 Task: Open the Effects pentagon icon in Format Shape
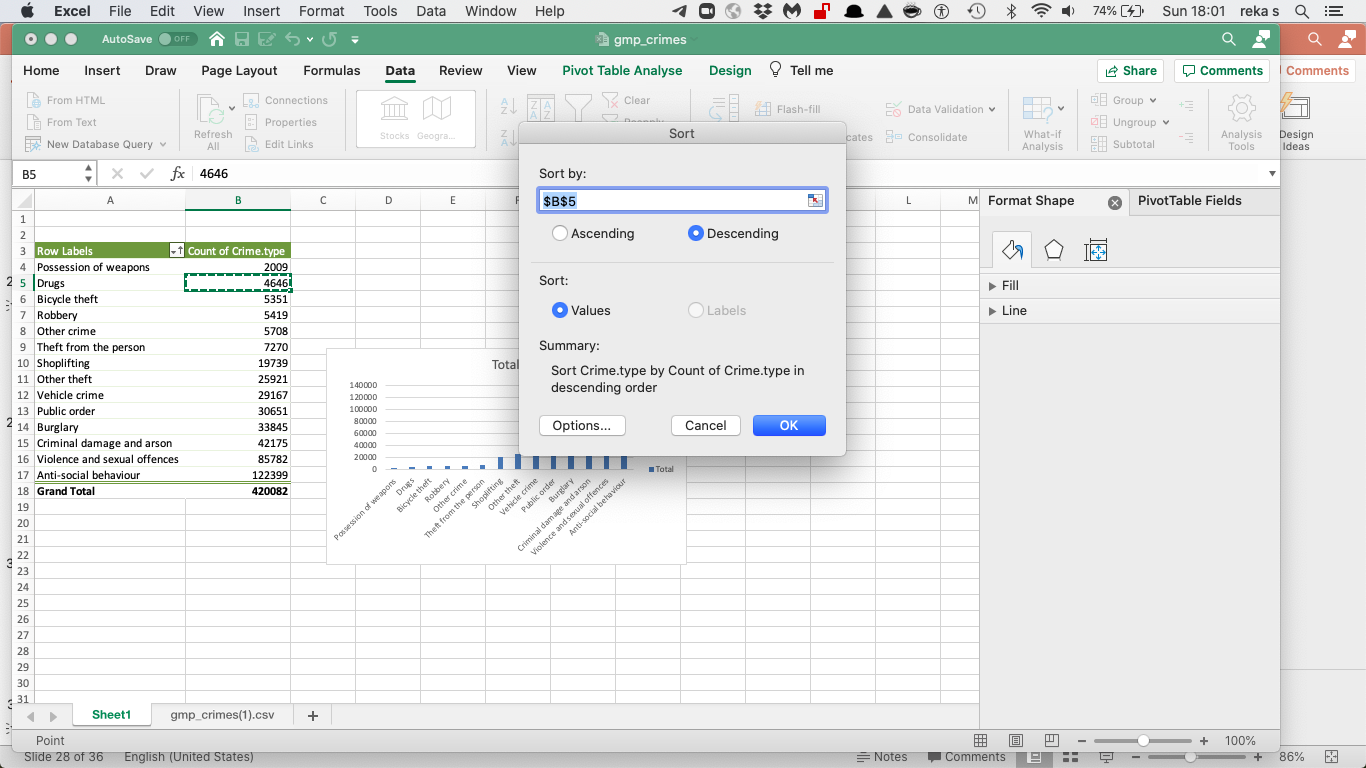tap(1053, 250)
